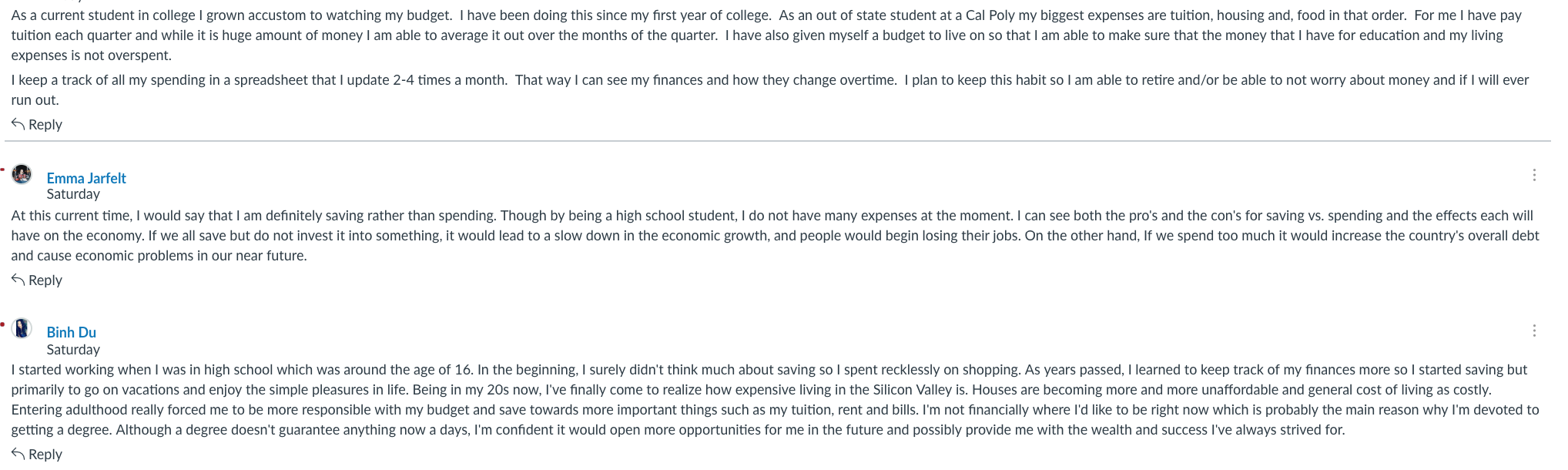Click the reply arrow icon under Binh Du's post
Image resolution: width=1568 pixels, height=470 pixels.
point(18,453)
